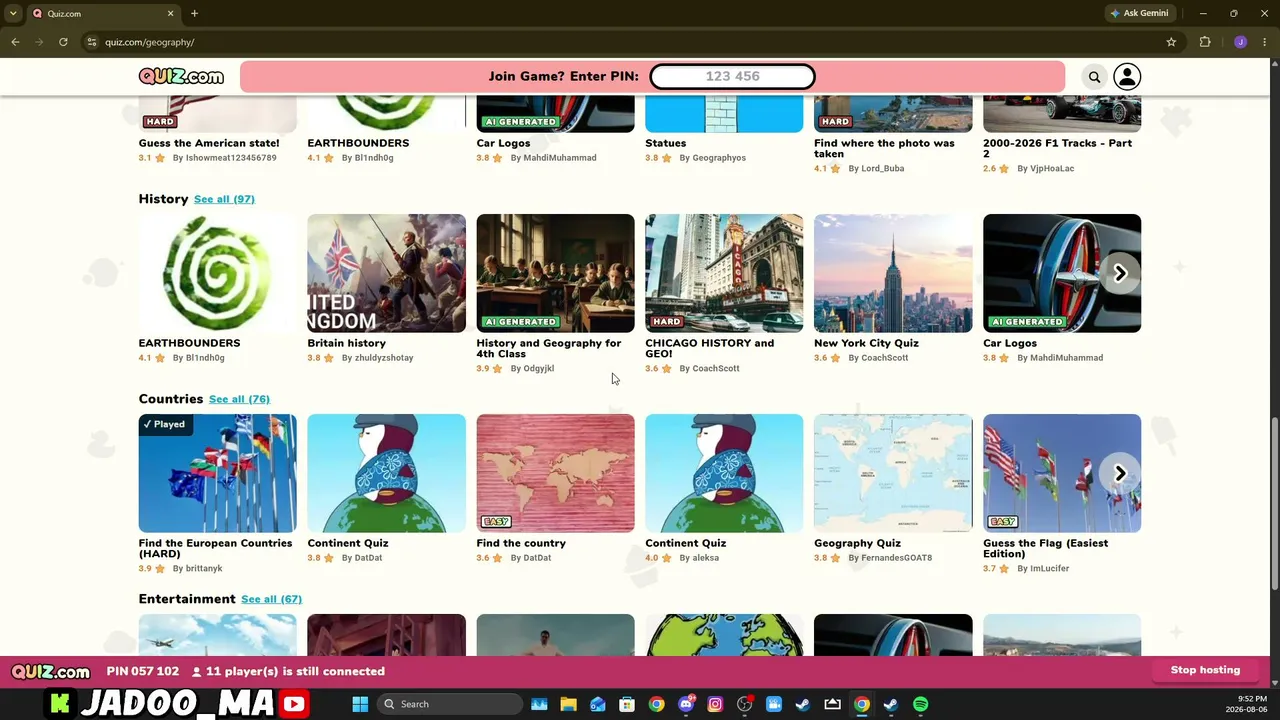Click author name brittanyk
This screenshot has height=720, width=1280.
(204, 569)
